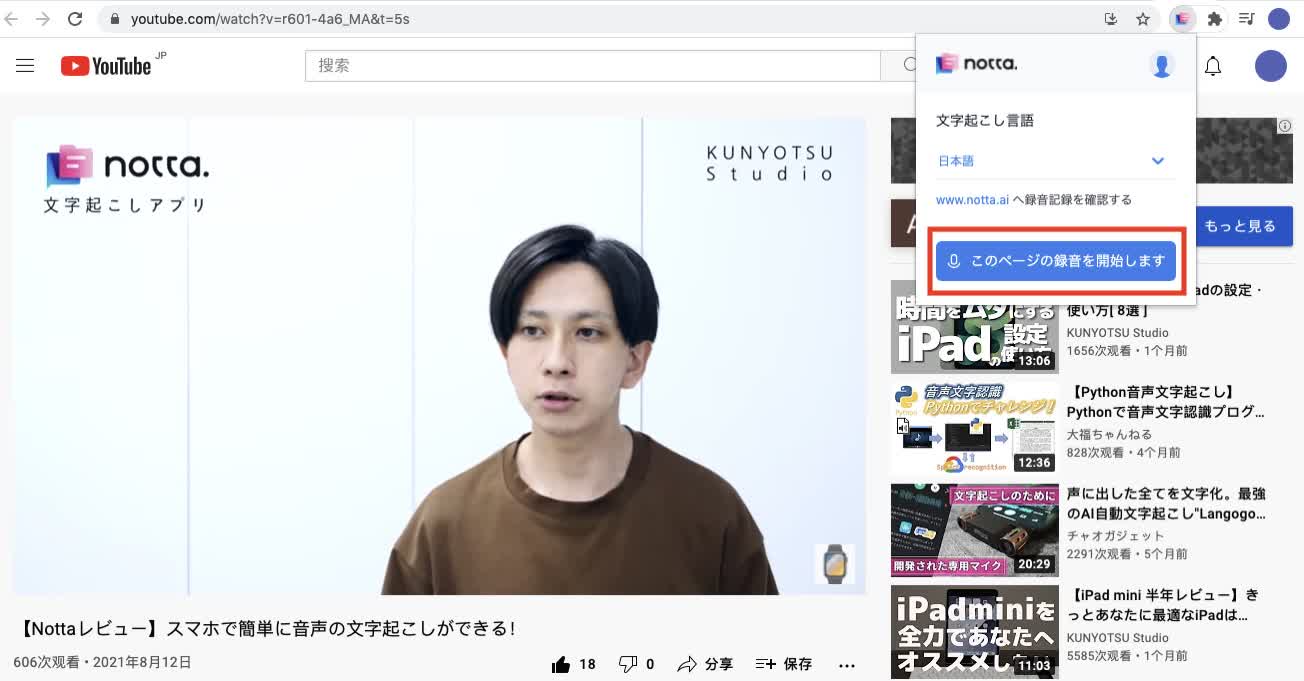1304x681 pixels.
Task: Open the three-dot more actions menu
Action: pyautogui.click(x=847, y=665)
